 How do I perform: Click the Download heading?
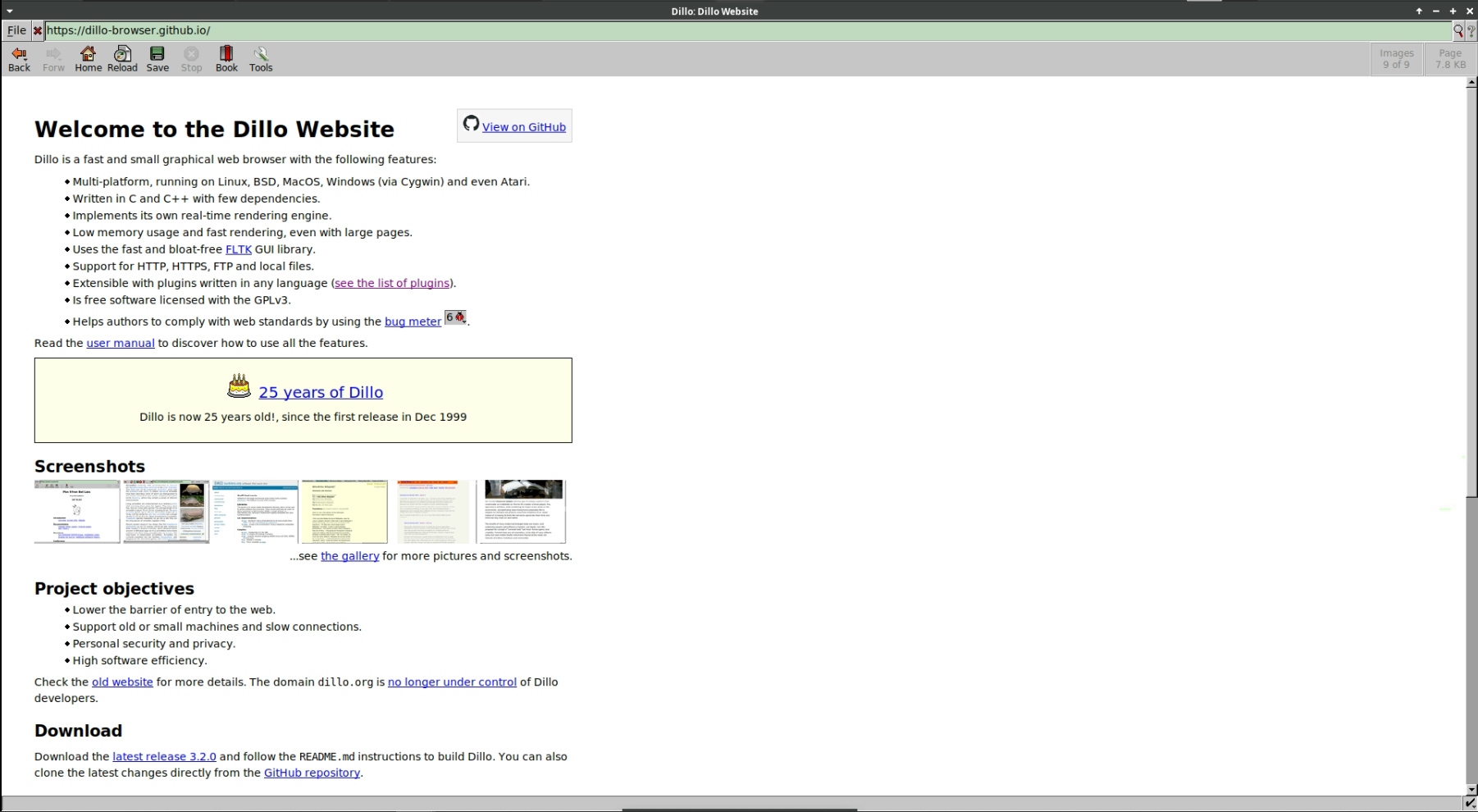tap(78, 731)
